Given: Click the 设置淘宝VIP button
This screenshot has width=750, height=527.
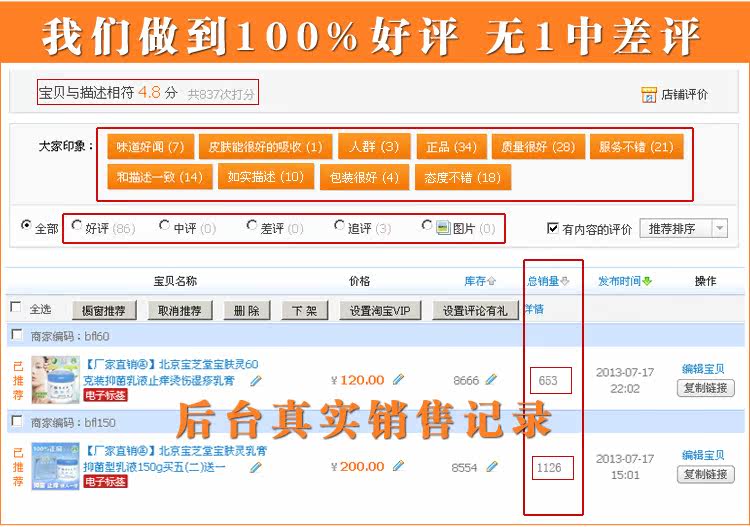Looking at the screenshot, I should click(381, 310).
